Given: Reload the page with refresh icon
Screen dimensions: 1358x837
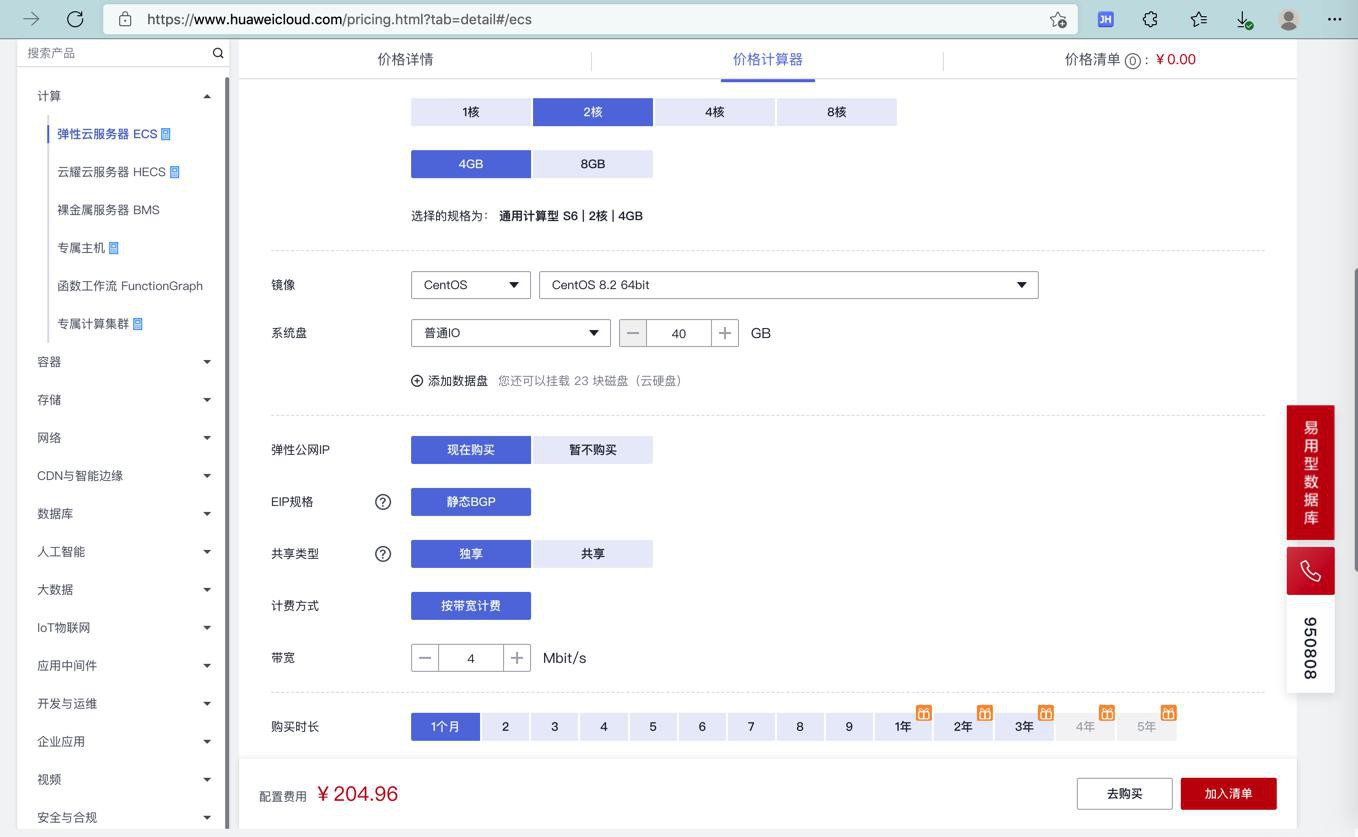Looking at the screenshot, I should click(75, 19).
